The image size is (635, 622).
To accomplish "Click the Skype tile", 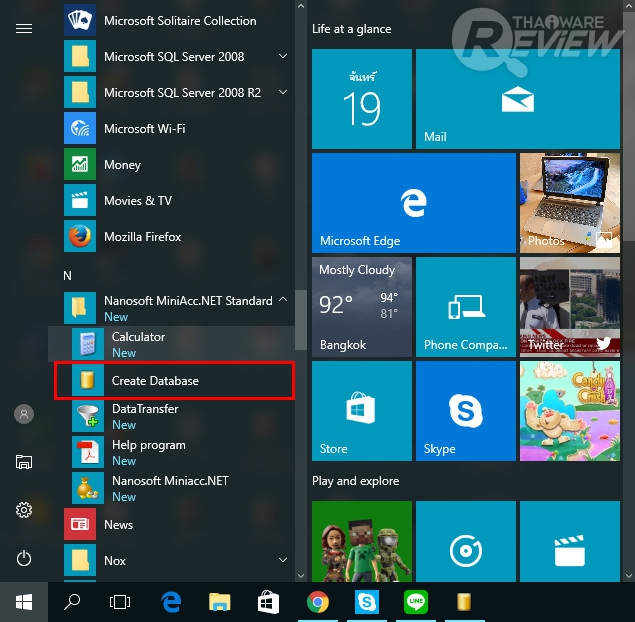I will (464, 411).
